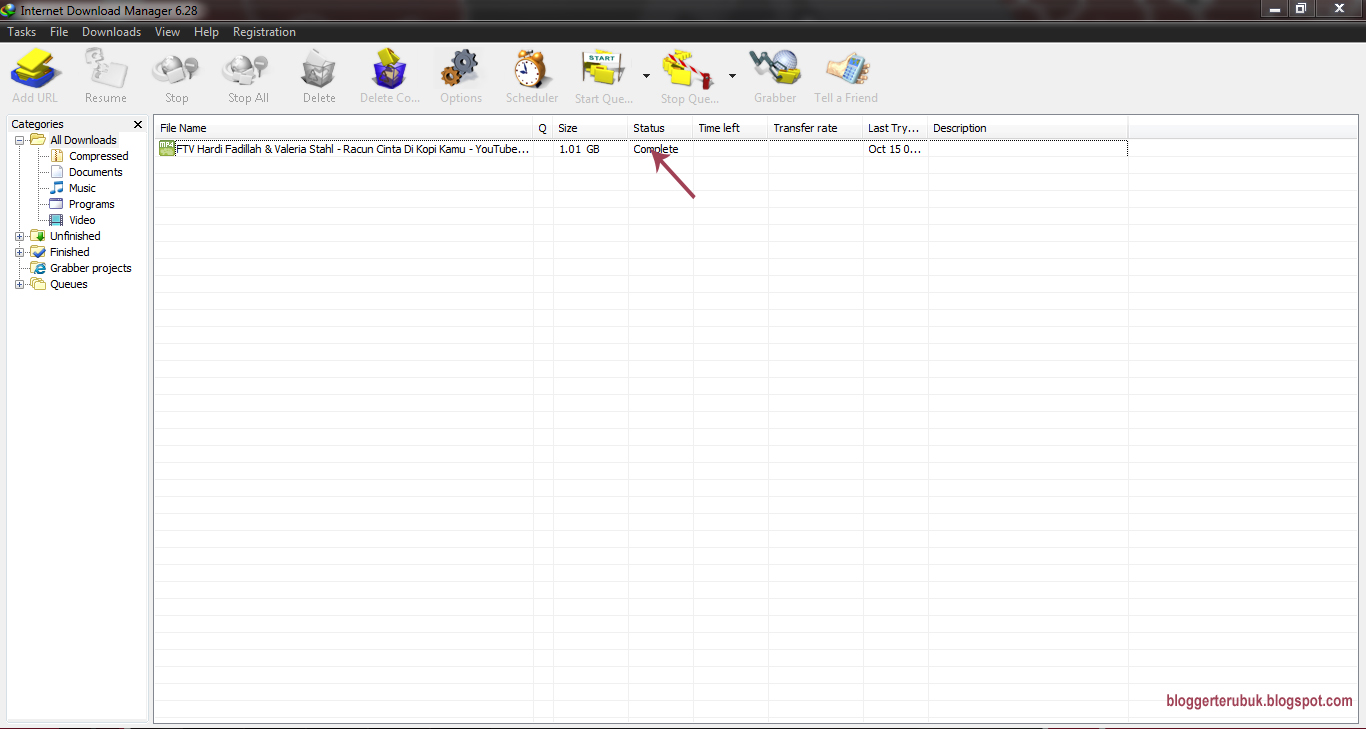Sort by Q column header
The image size is (1366, 729).
point(543,128)
